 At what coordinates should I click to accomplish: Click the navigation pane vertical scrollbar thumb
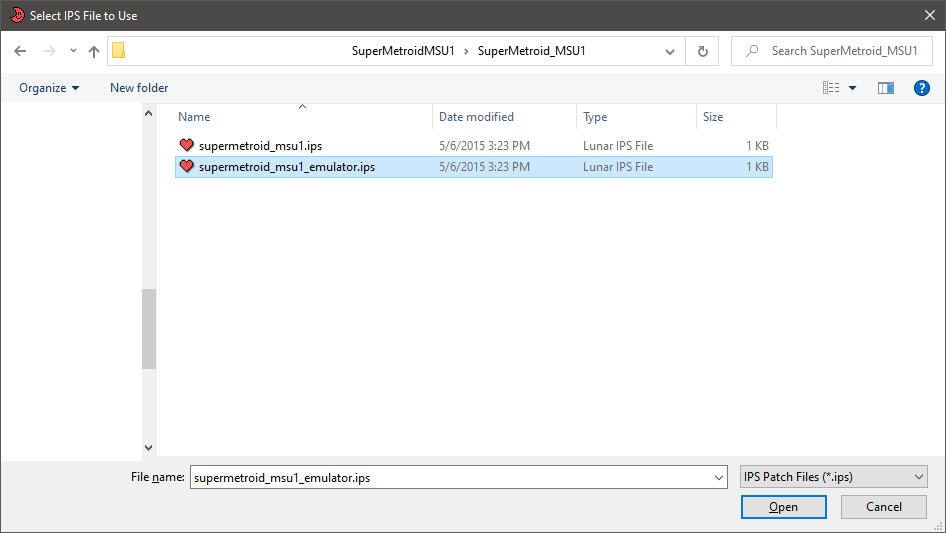pyautogui.click(x=149, y=329)
